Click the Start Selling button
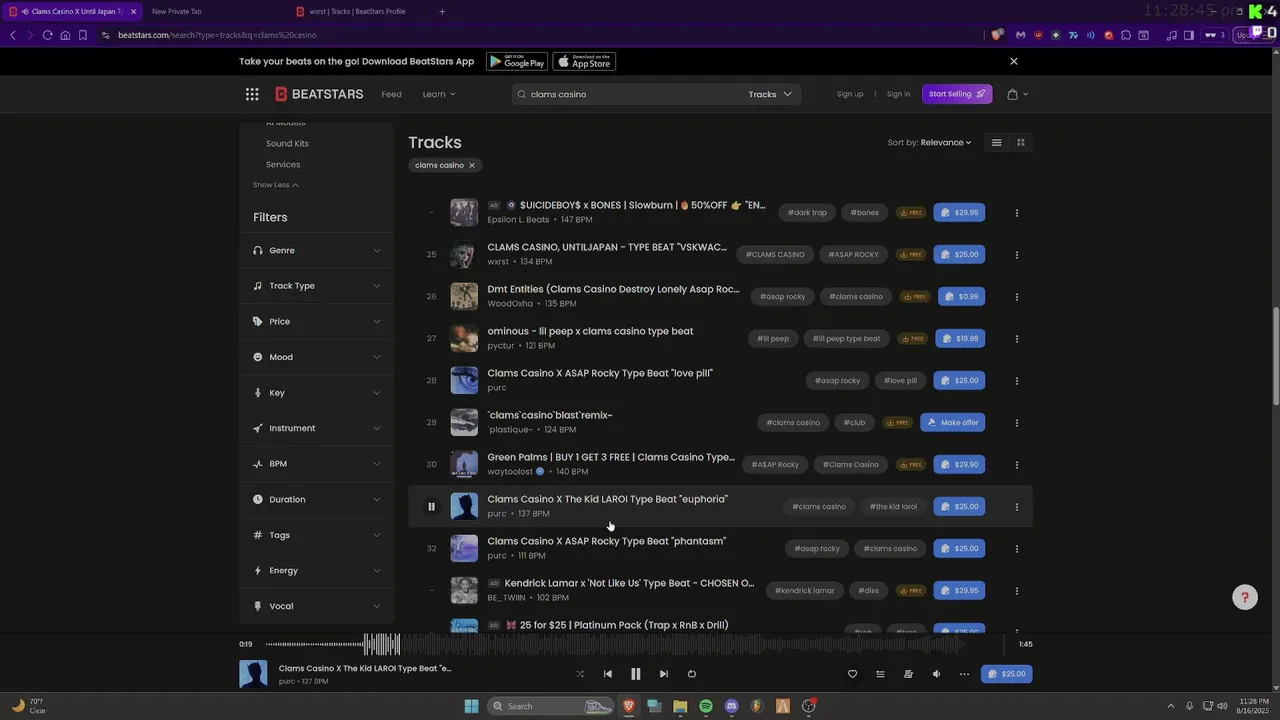 click(x=957, y=94)
